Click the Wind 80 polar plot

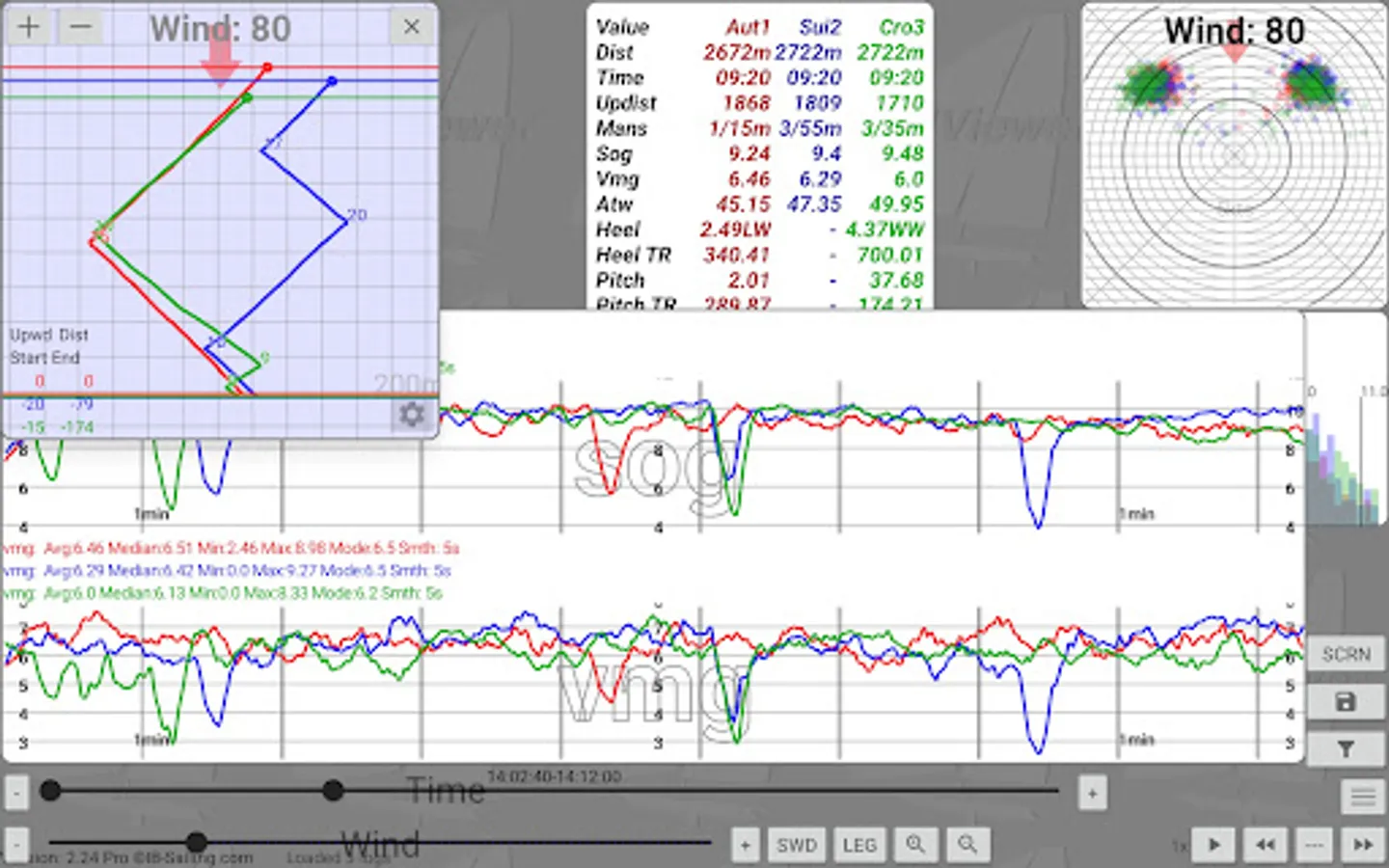coord(1234,155)
